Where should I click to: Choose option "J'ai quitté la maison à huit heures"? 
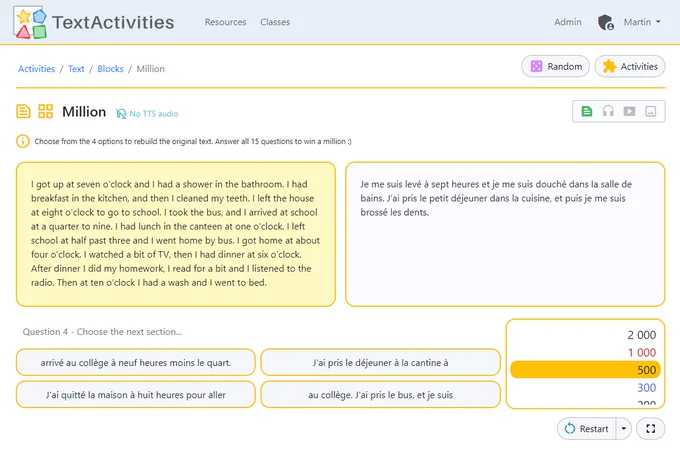click(135, 395)
